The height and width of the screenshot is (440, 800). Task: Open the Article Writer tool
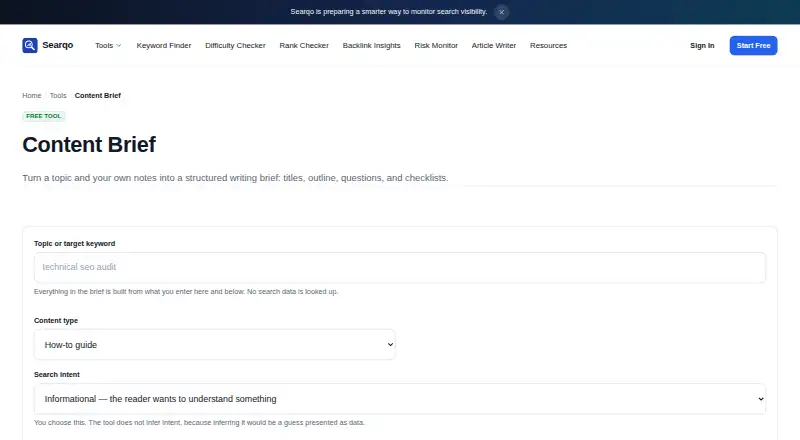click(493, 45)
